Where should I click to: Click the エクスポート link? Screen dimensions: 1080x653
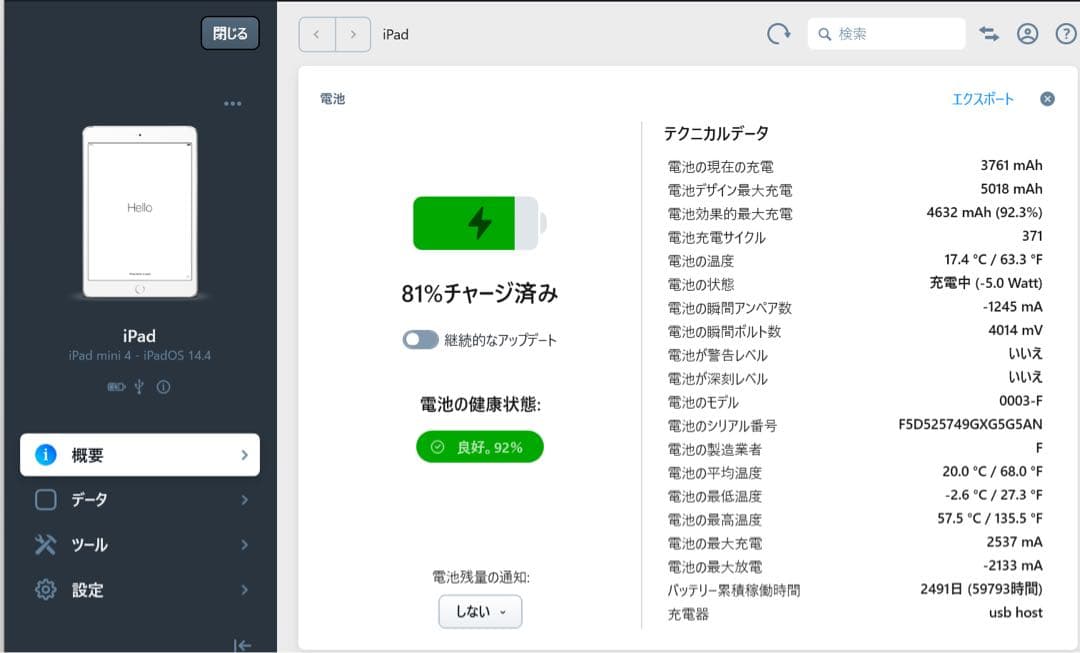tap(983, 99)
